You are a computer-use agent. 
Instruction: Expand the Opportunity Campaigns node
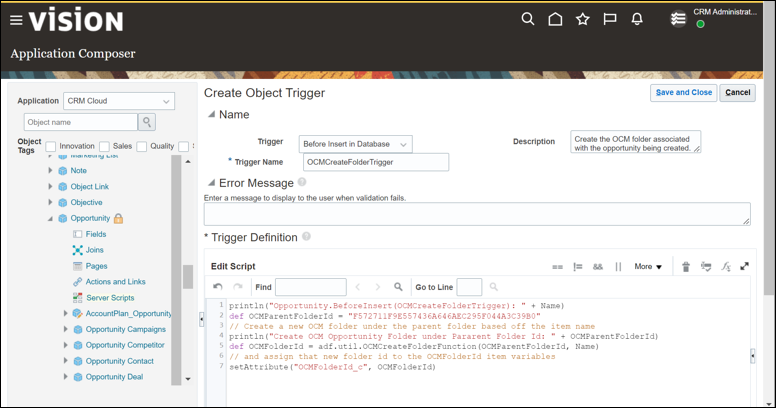[65, 329]
